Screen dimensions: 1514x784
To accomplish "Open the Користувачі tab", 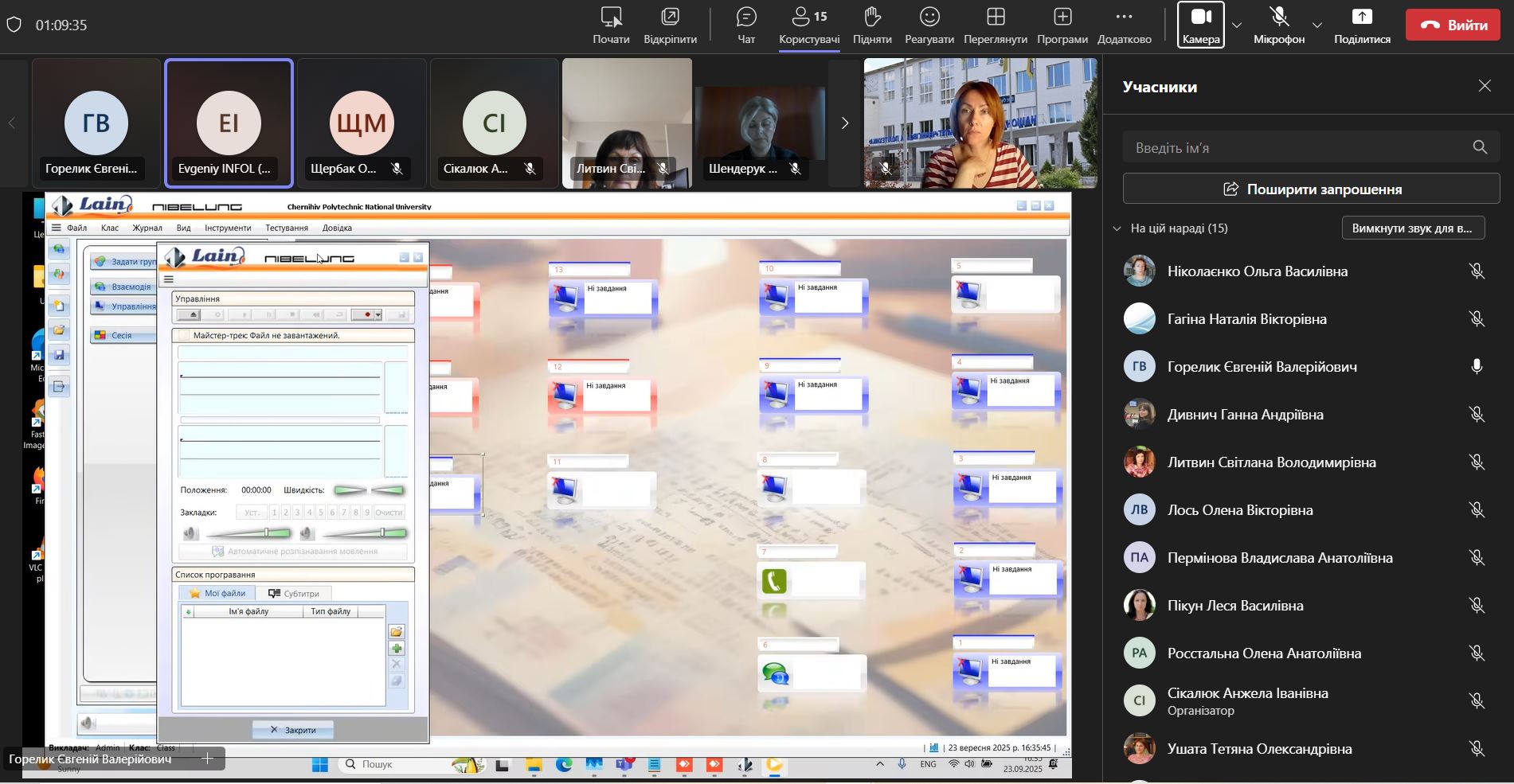I will pos(809,25).
